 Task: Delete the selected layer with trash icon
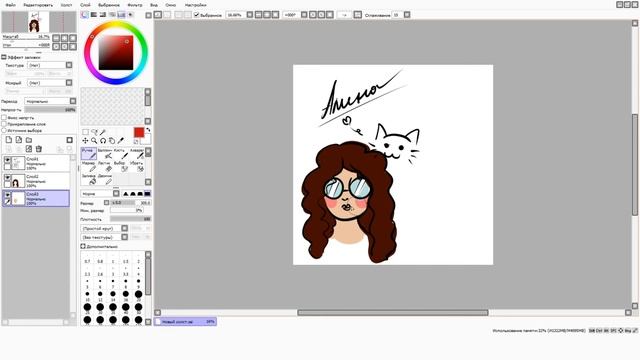pos(39,149)
